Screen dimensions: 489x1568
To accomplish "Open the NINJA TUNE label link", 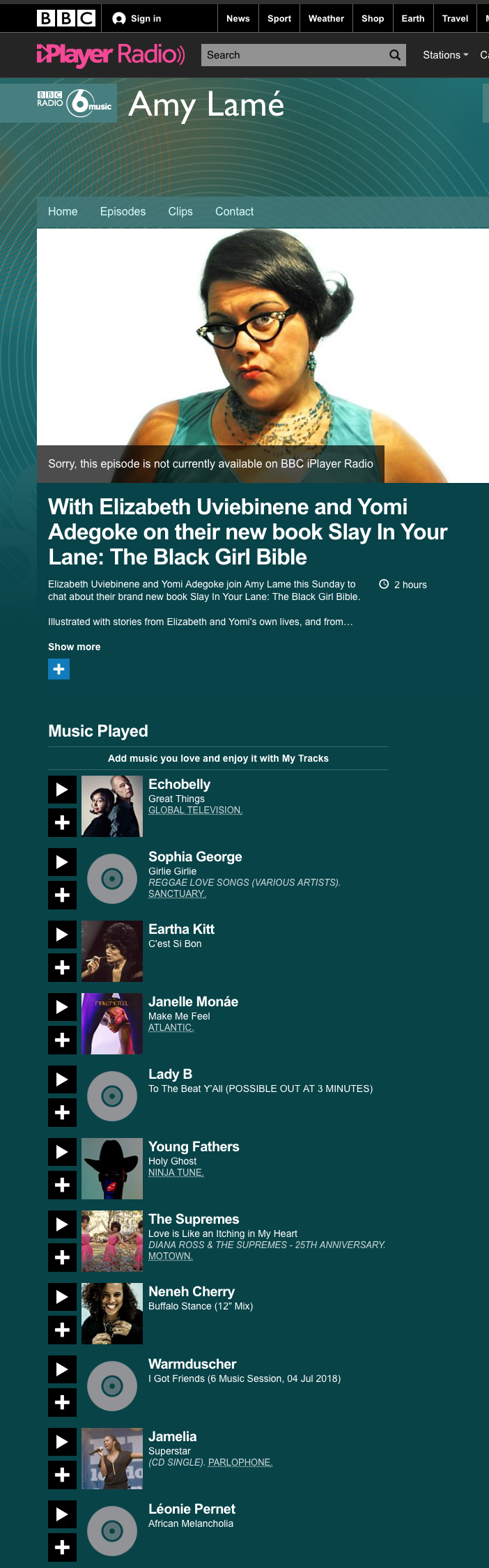I will pos(176,1172).
